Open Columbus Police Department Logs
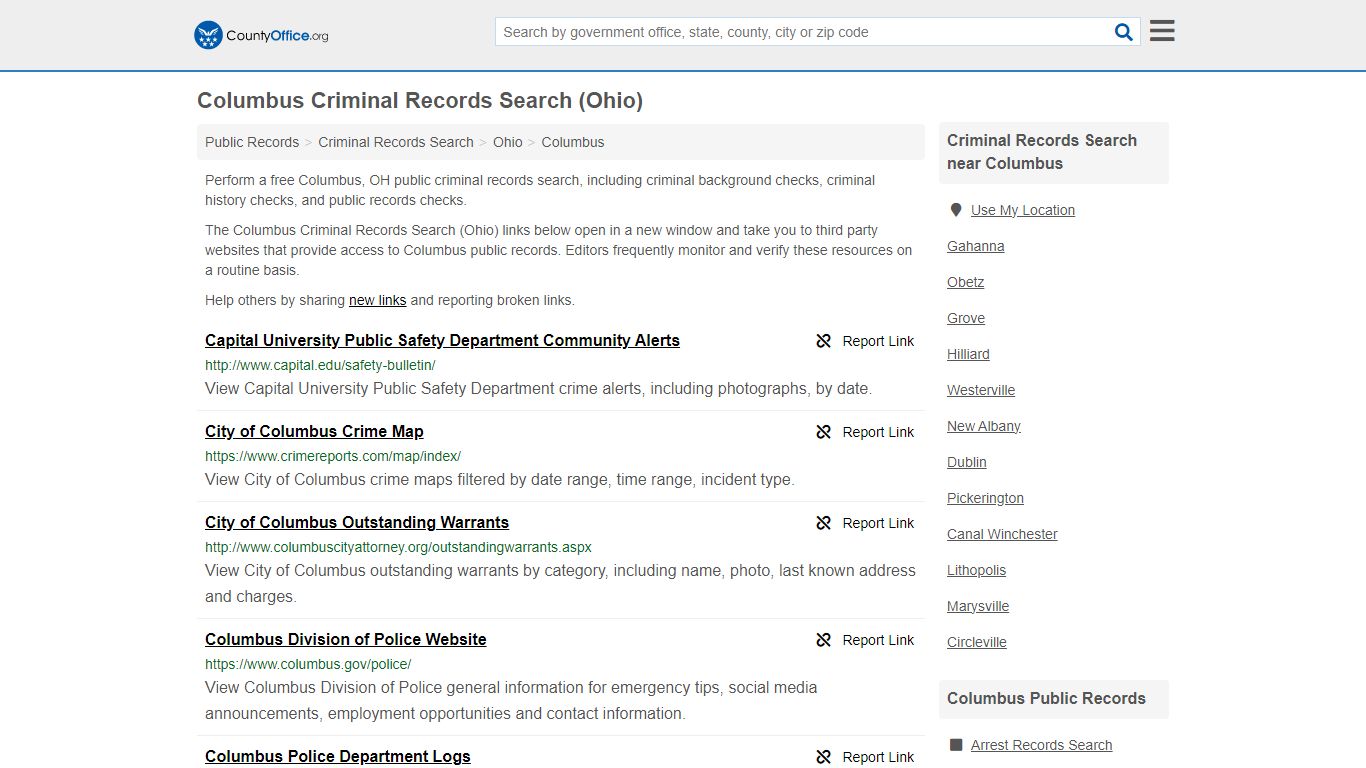 (338, 756)
